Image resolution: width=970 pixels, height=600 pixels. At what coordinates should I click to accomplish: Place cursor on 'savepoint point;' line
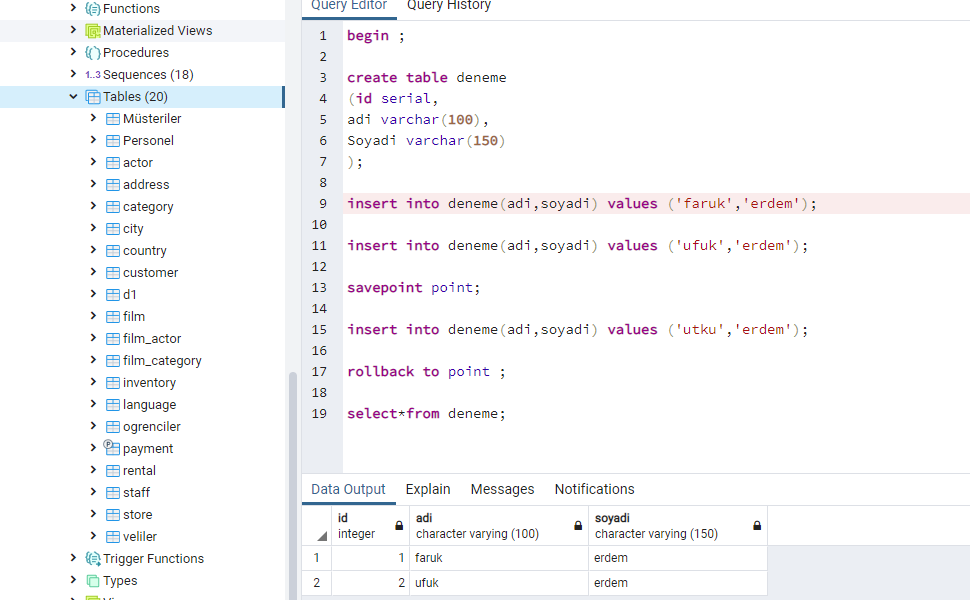(x=413, y=288)
